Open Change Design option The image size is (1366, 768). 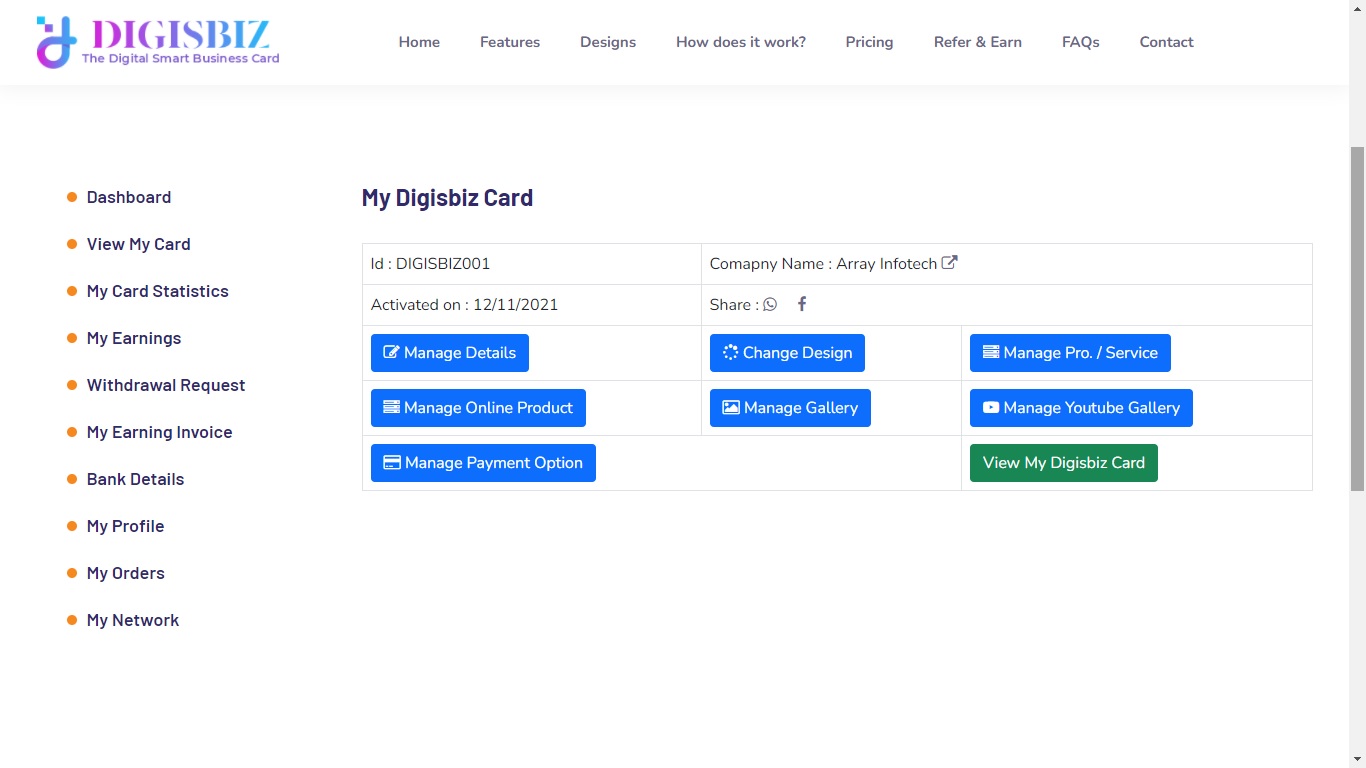tap(787, 353)
